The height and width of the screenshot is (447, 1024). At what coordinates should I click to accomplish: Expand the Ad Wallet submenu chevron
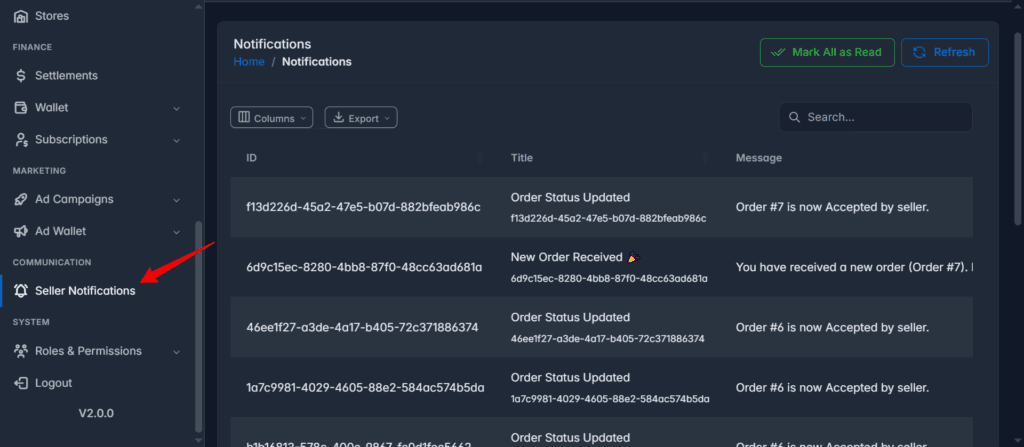pos(176,231)
